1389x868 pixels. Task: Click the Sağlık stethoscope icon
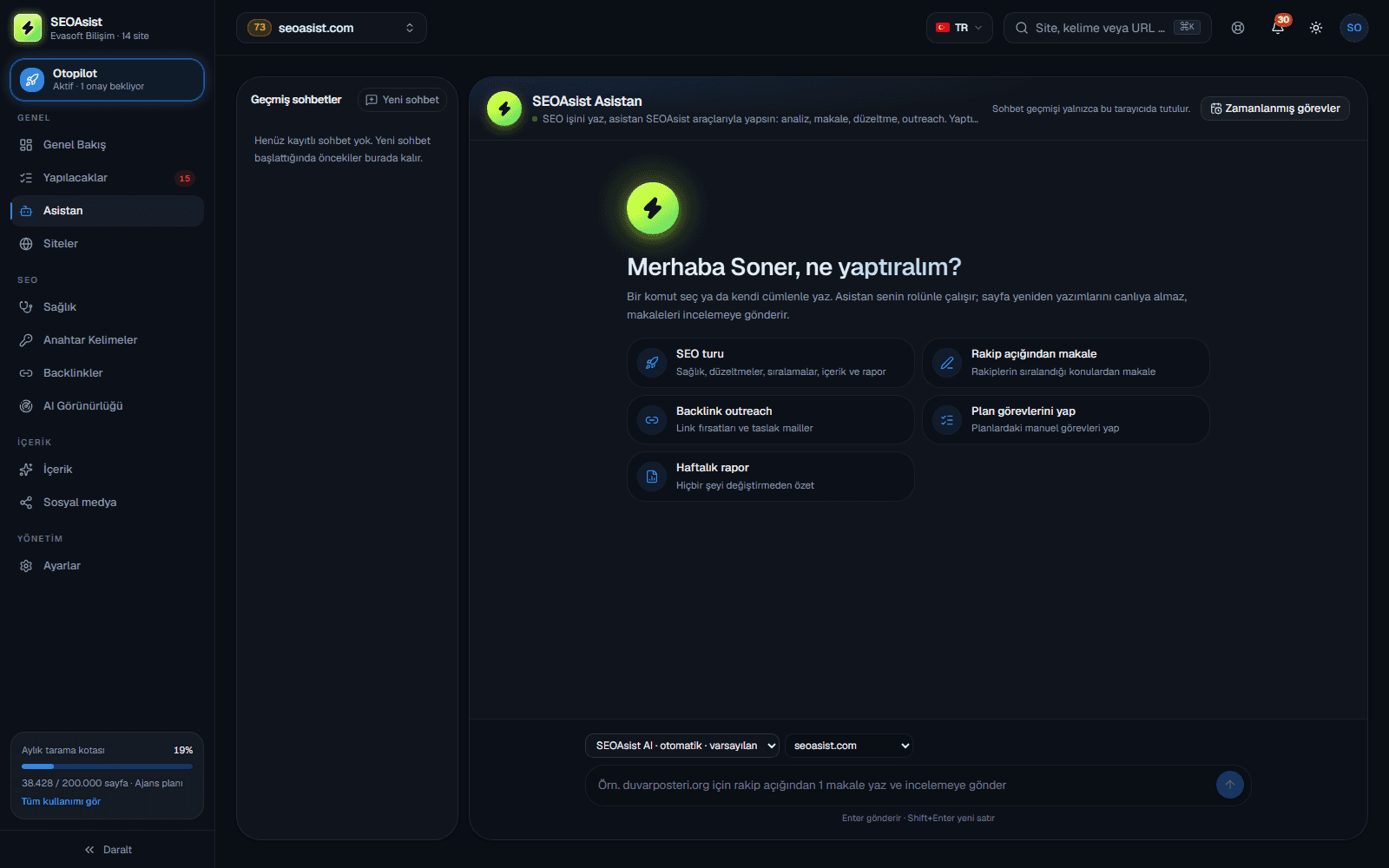[26, 307]
